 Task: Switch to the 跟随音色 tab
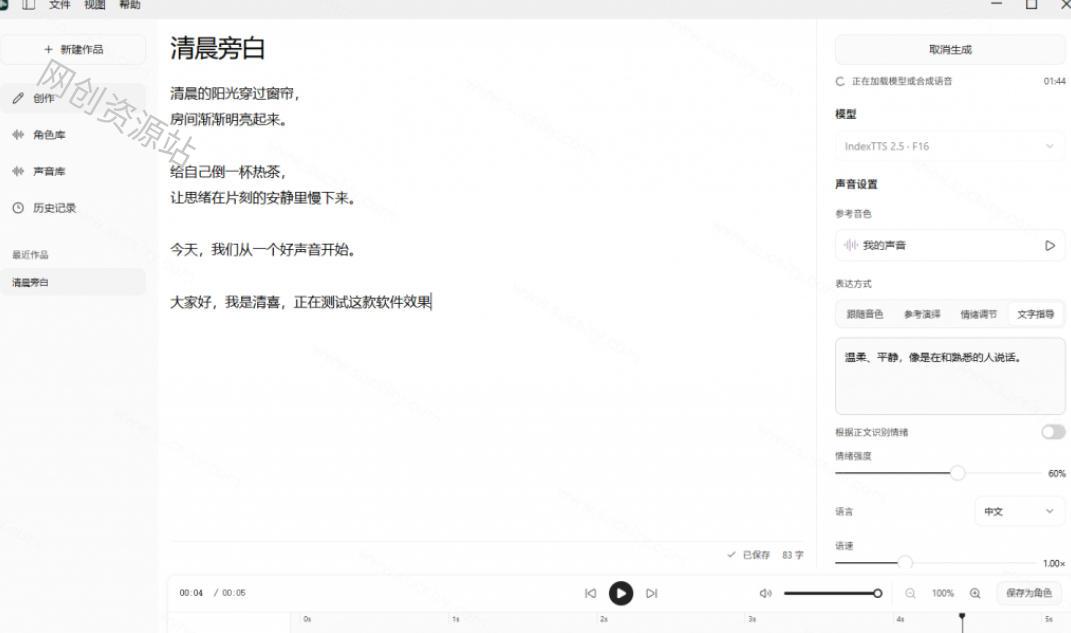pos(865,314)
